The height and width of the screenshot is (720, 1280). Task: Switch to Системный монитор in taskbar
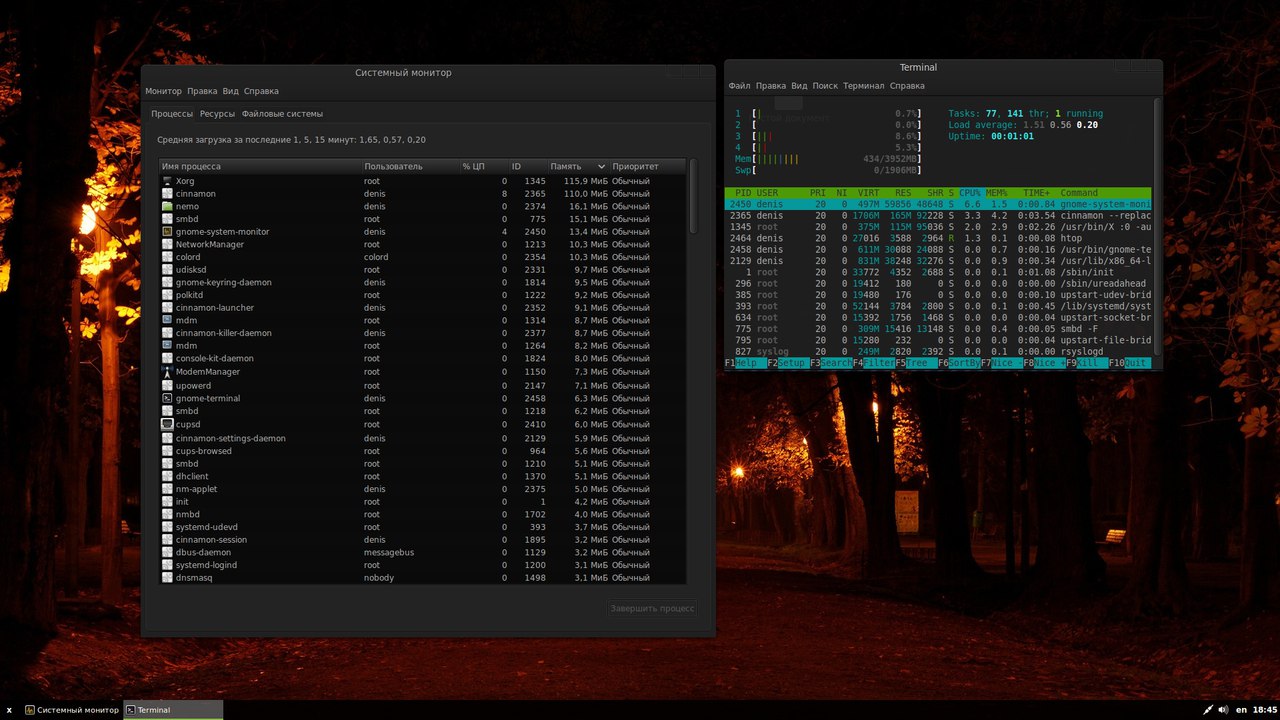[x=72, y=710]
